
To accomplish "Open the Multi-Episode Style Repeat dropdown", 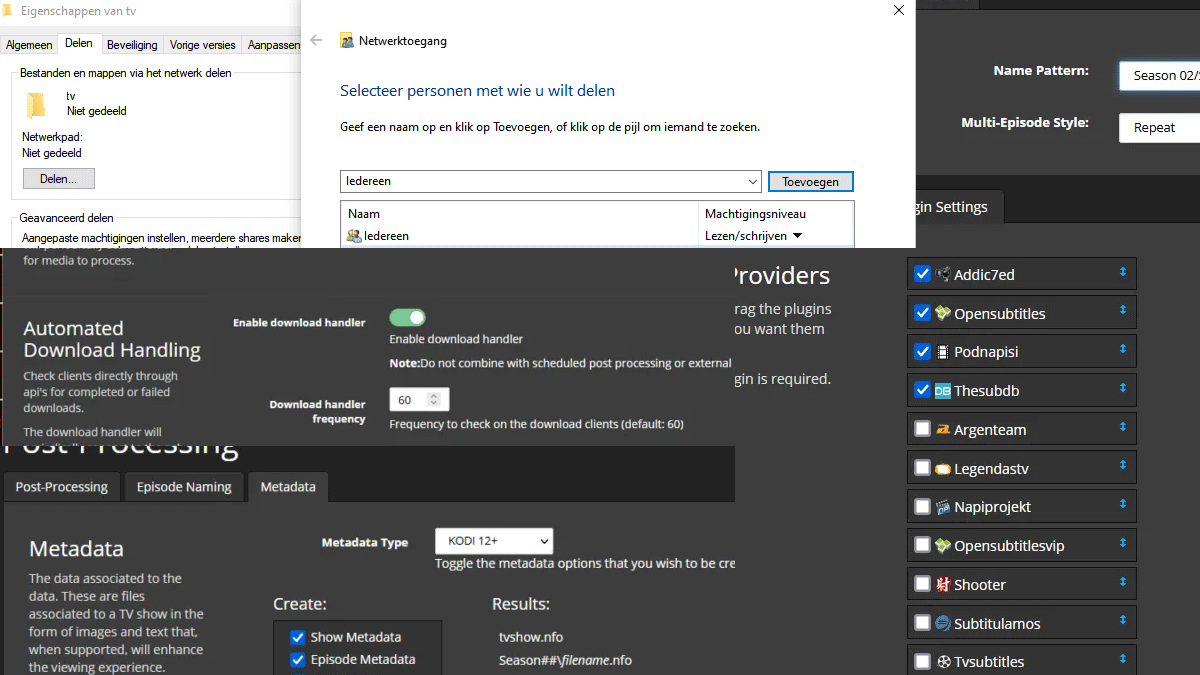I will pos(1158,128).
